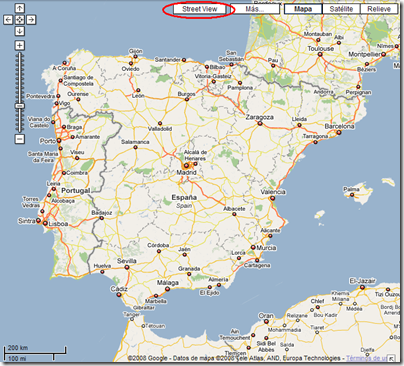This screenshot has width=404, height=366.
Task: Click the Santiago de Compostela label
Action: point(79,80)
